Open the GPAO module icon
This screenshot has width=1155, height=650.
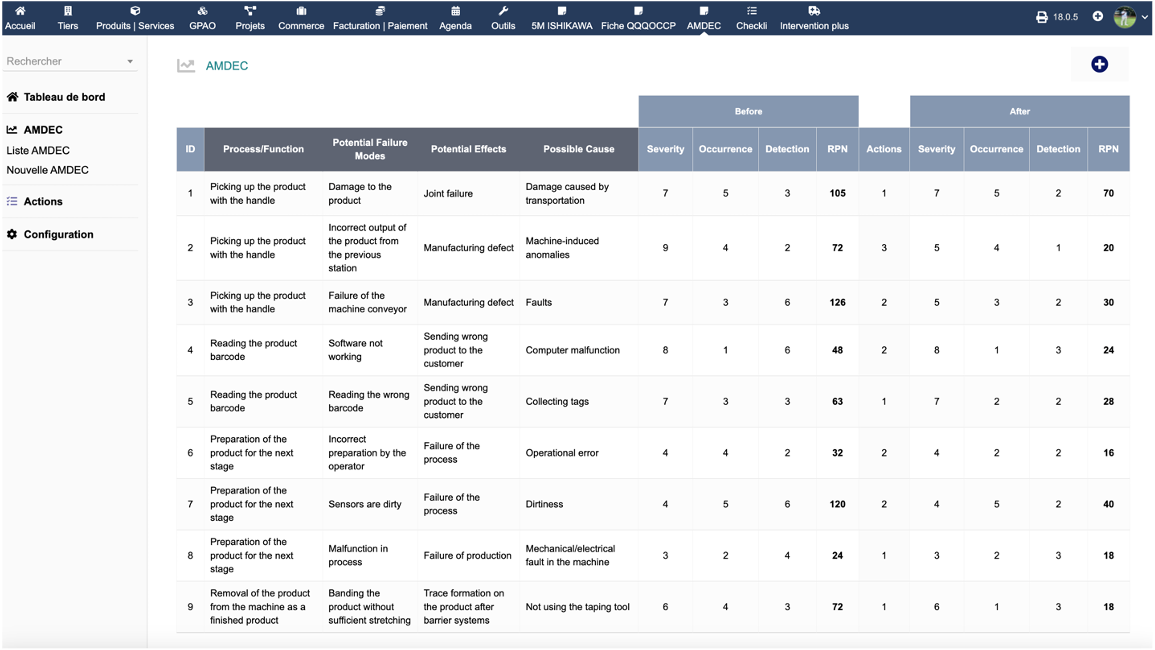(x=202, y=11)
